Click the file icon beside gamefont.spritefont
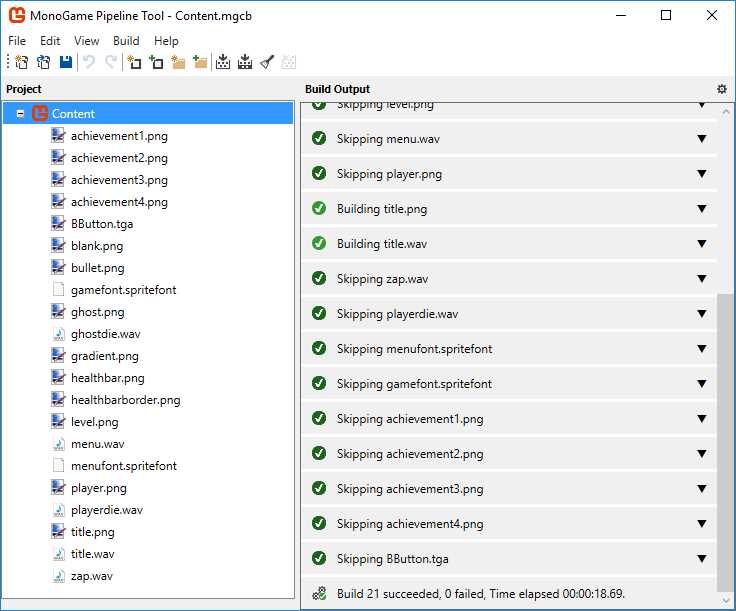 pos(58,290)
